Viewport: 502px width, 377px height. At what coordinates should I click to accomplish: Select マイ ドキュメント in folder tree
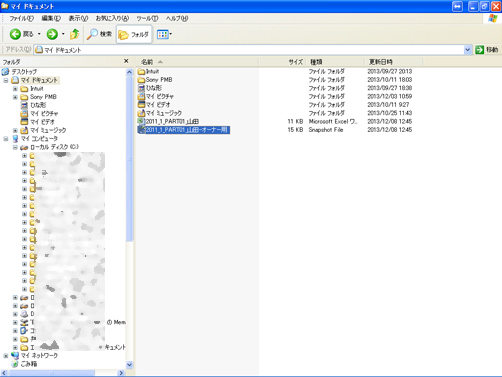[x=39, y=80]
